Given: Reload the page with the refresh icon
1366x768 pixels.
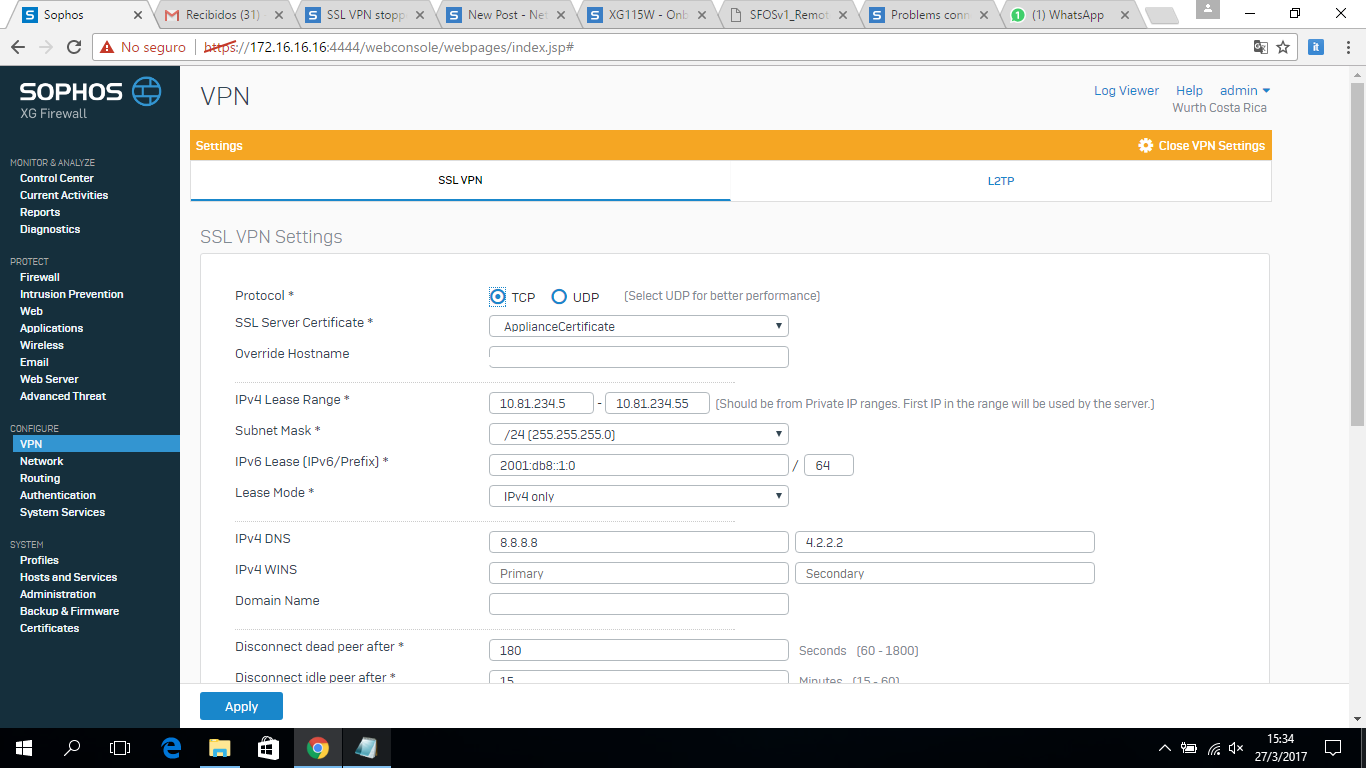Looking at the screenshot, I should [74, 47].
